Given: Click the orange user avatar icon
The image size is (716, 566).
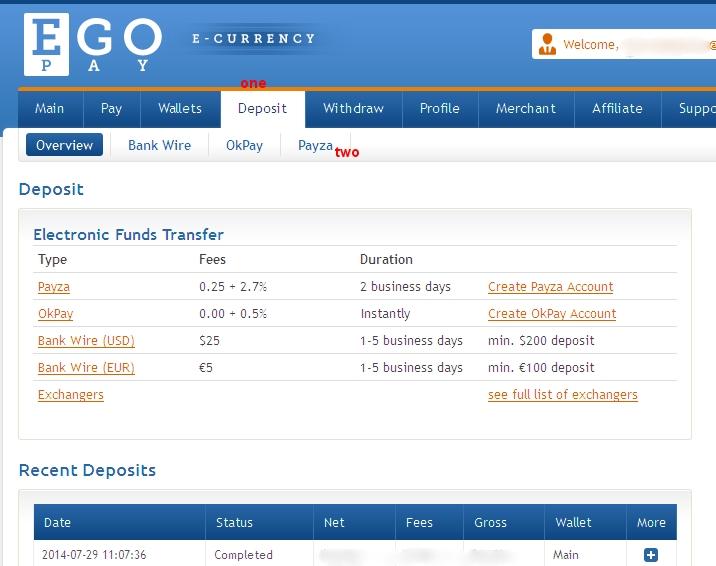Looking at the screenshot, I should [547, 44].
